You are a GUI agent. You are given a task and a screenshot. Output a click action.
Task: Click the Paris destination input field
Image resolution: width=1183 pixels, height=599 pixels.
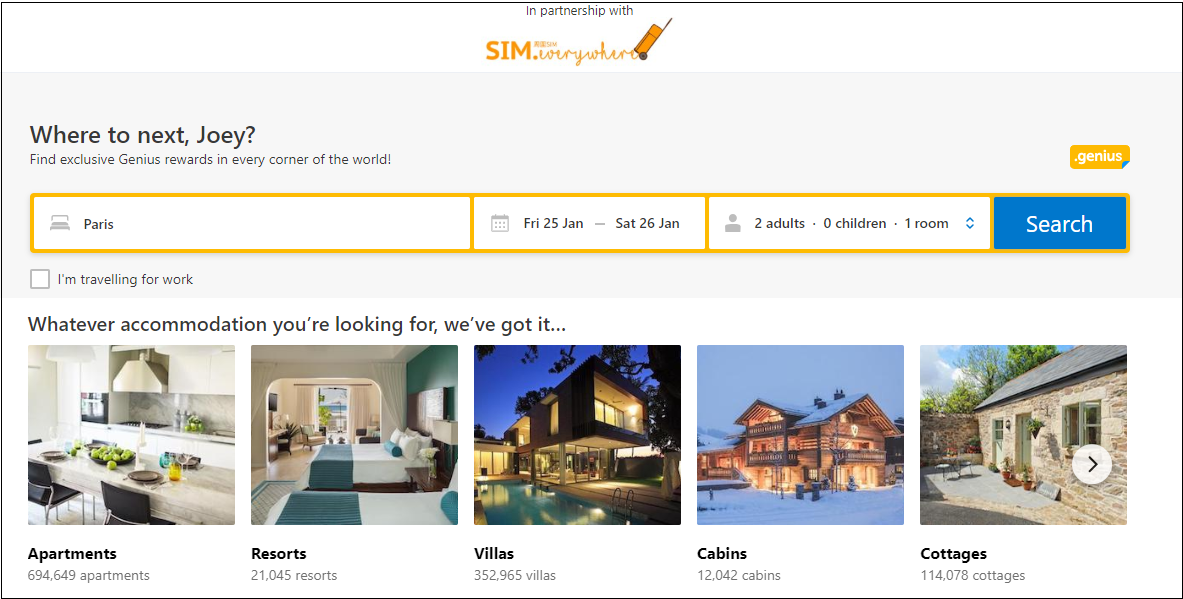coord(252,223)
